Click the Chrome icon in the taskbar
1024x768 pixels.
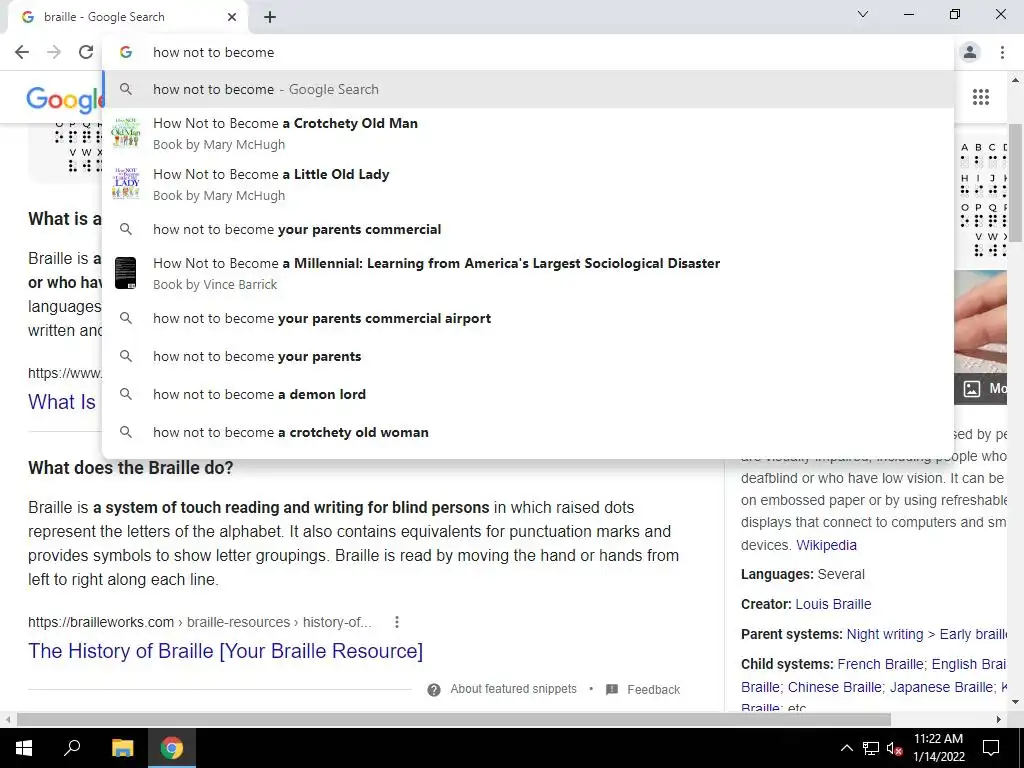172,748
